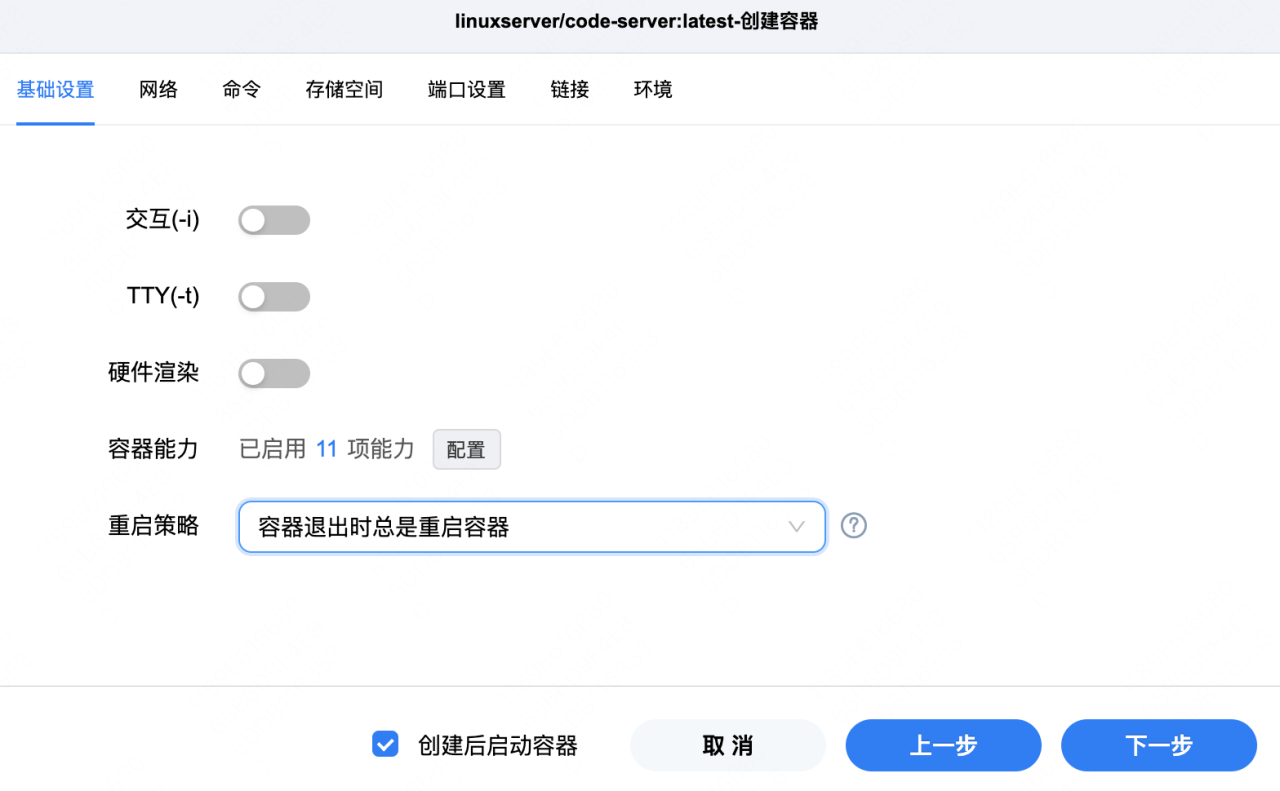Select the 环境 tab
1280x791 pixels.
tap(652, 89)
